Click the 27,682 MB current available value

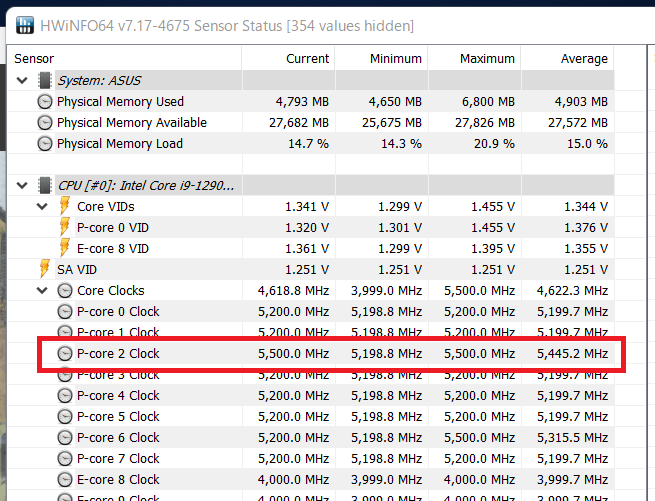[x=299, y=122]
